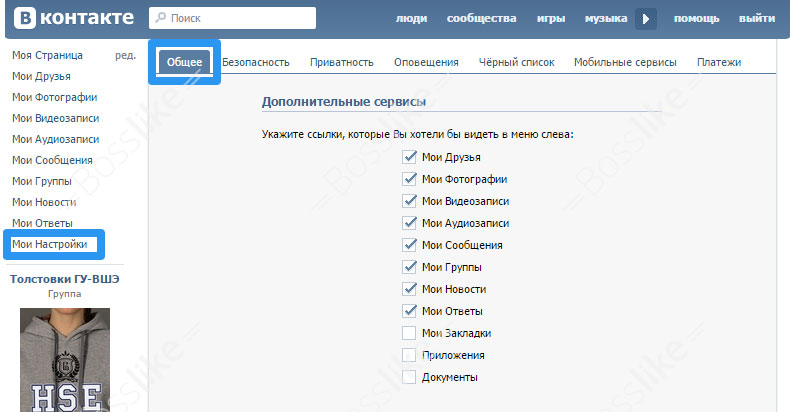790x412 pixels.
Task: Uncheck the Мои Видеозаписи checkbox
Action: click(409, 201)
